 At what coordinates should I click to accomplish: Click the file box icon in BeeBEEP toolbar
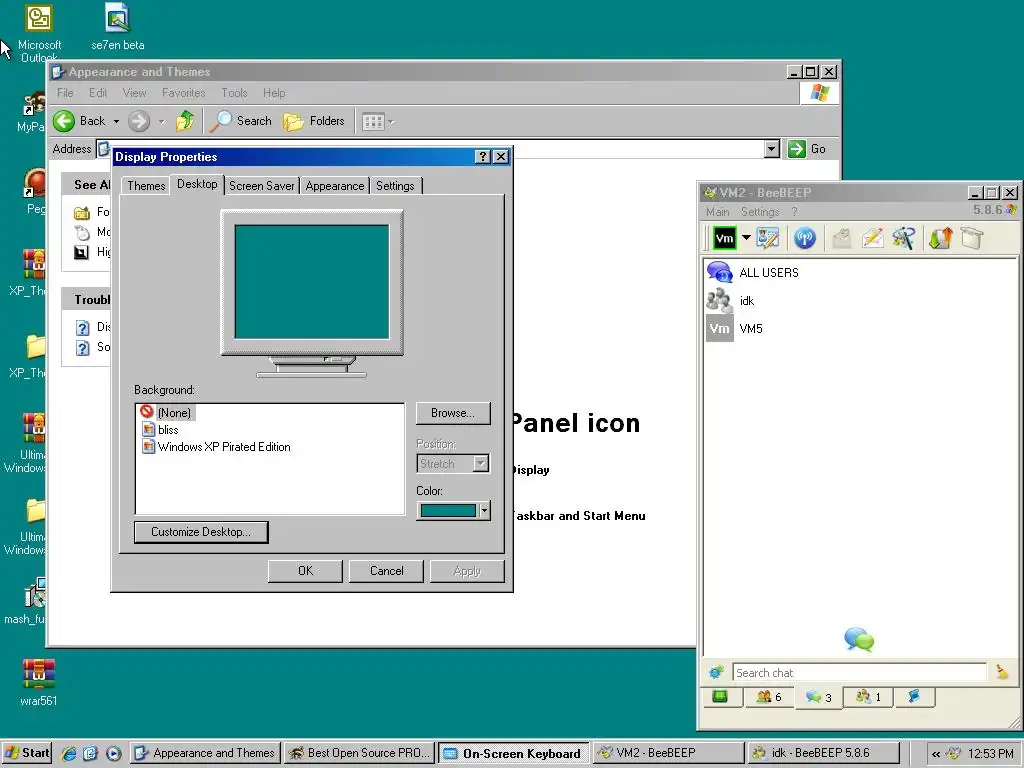click(972, 238)
